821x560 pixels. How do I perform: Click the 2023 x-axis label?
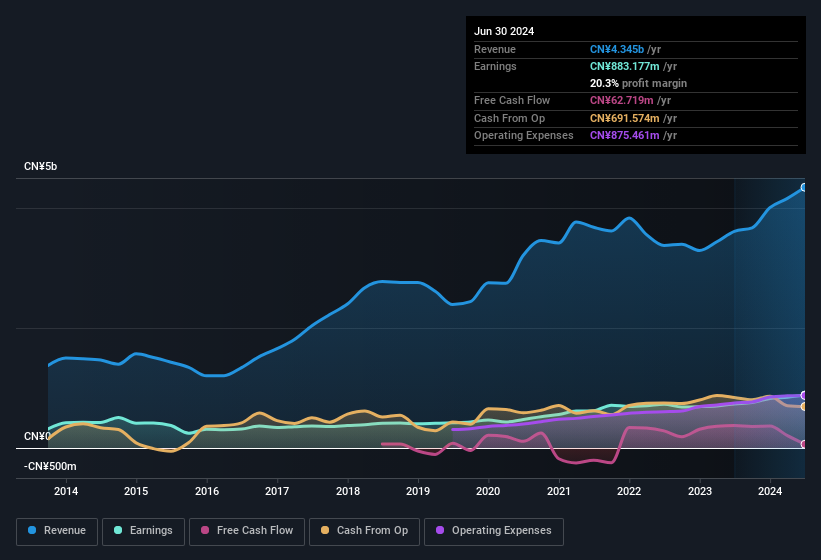700,491
